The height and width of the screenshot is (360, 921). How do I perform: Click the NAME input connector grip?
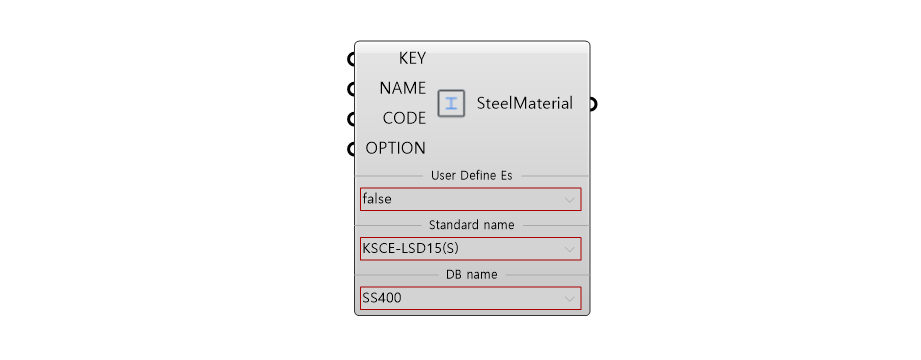click(351, 89)
